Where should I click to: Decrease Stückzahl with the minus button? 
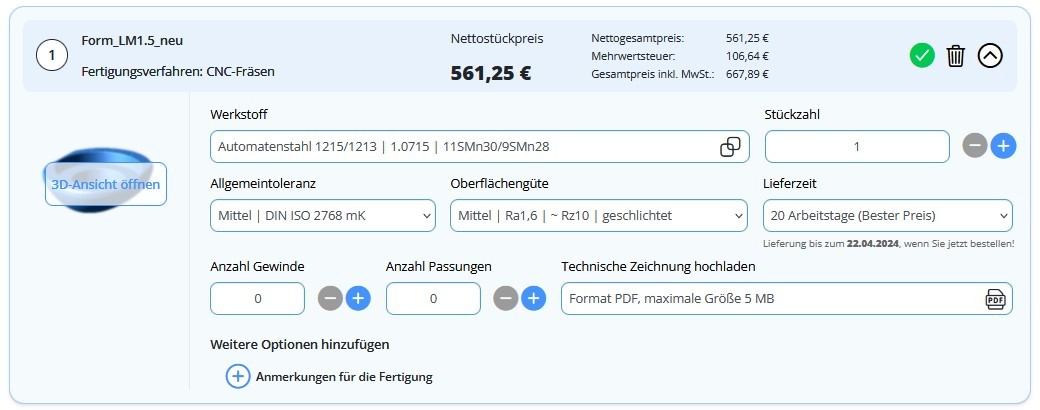click(975, 146)
